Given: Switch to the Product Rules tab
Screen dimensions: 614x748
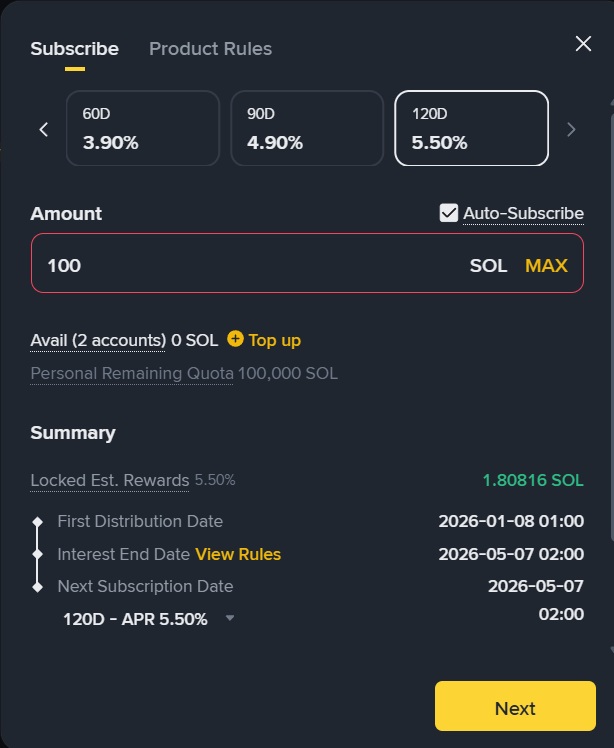Looking at the screenshot, I should click(x=210, y=48).
